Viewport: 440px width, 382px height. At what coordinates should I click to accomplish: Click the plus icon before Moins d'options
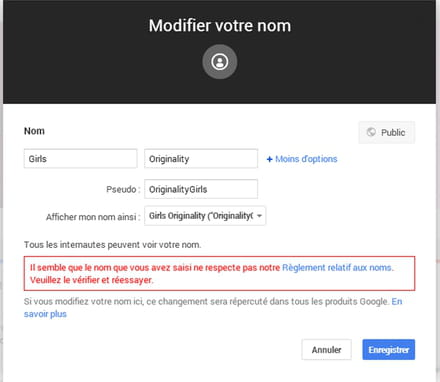point(269,159)
